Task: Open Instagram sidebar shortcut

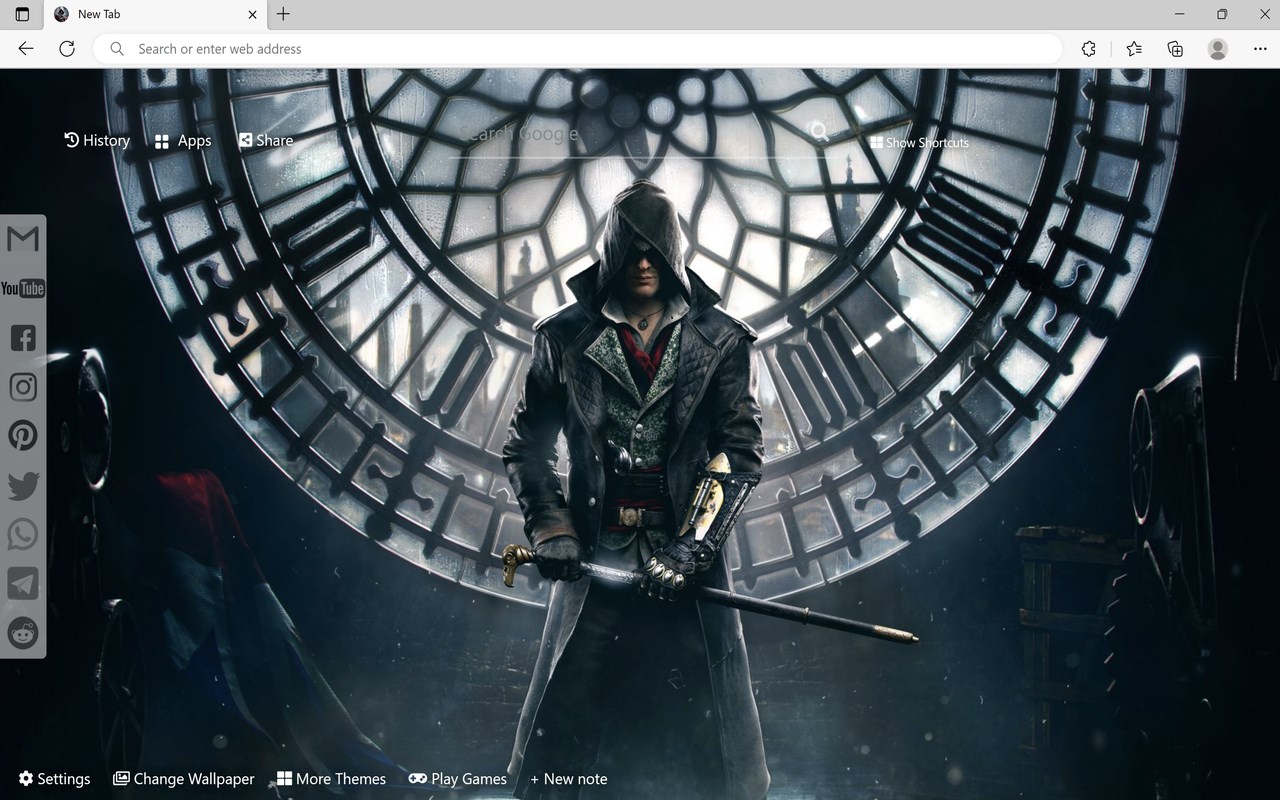Action: tap(23, 387)
